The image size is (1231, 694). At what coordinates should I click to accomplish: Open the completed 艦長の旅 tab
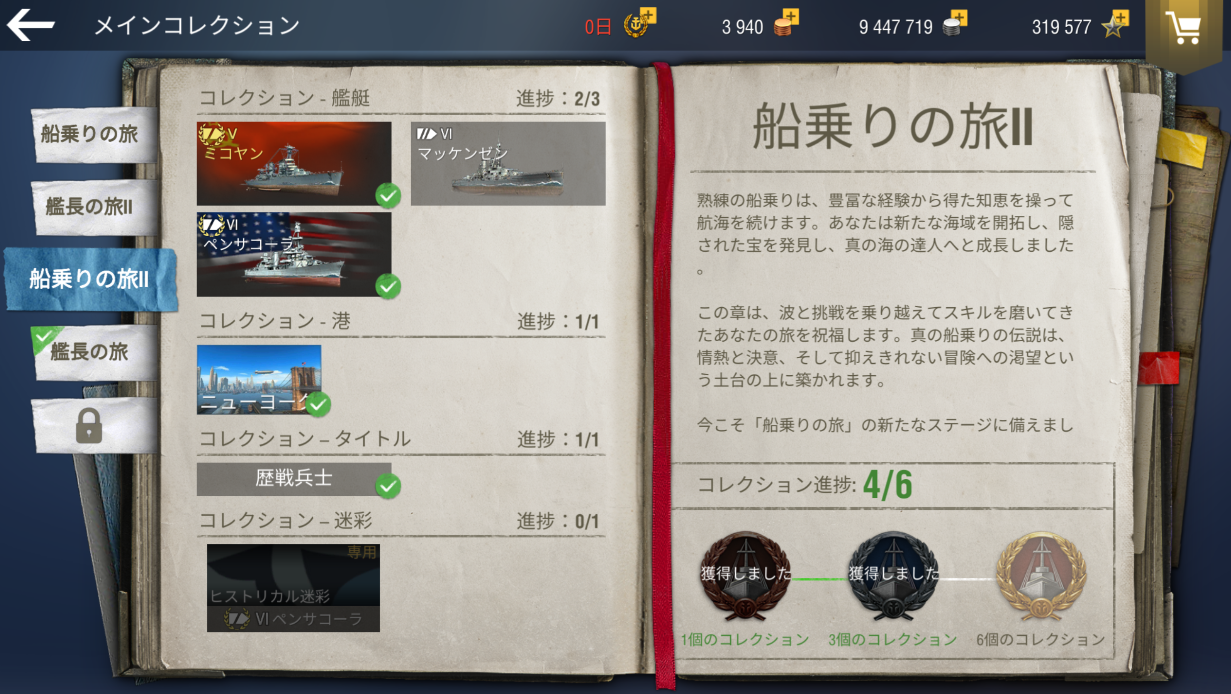(91, 352)
